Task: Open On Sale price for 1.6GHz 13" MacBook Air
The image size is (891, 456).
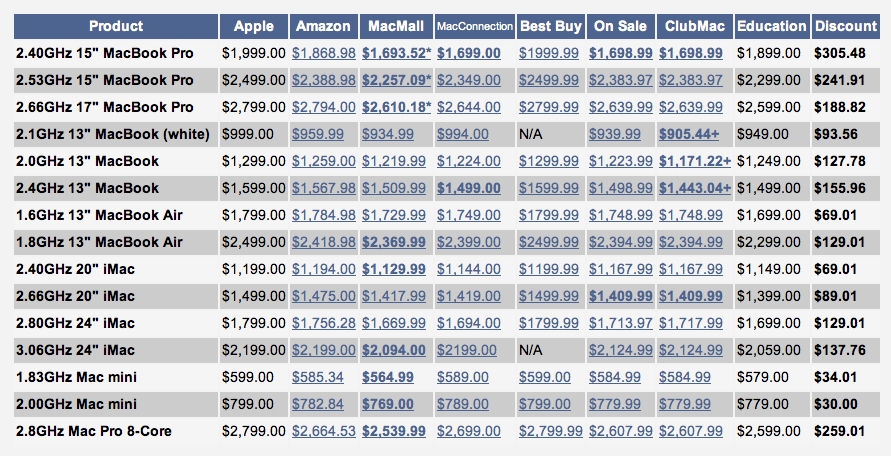Action: pyautogui.click(x=621, y=215)
